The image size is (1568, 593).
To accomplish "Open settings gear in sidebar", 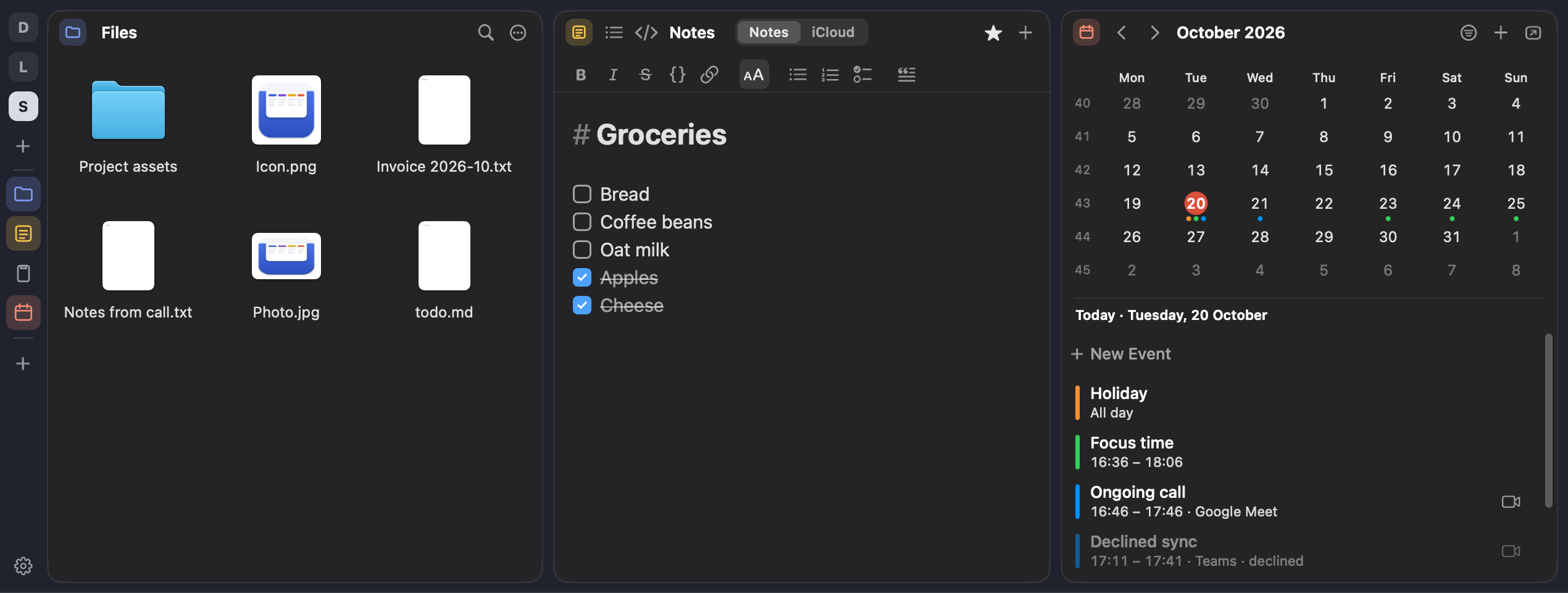I will click(23, 566).
